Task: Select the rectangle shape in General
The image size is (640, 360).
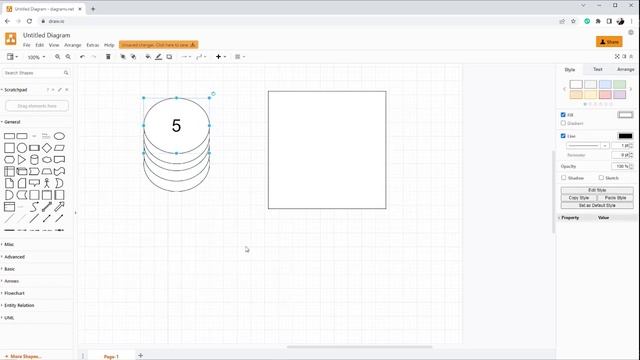Action: [9, 136]
